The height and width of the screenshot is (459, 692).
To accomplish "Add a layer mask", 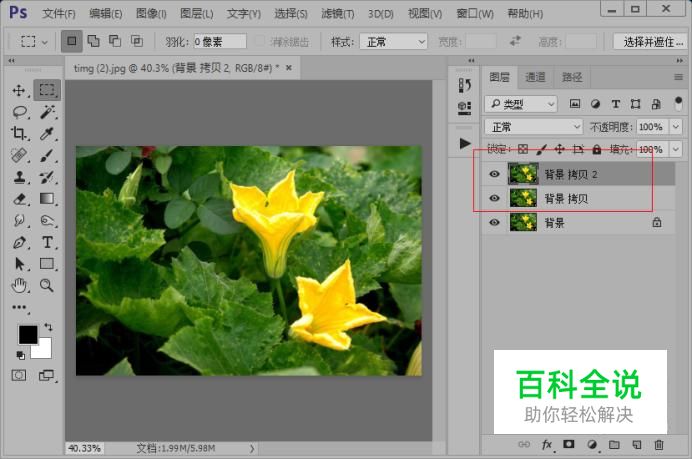I will tap(569, 444).
